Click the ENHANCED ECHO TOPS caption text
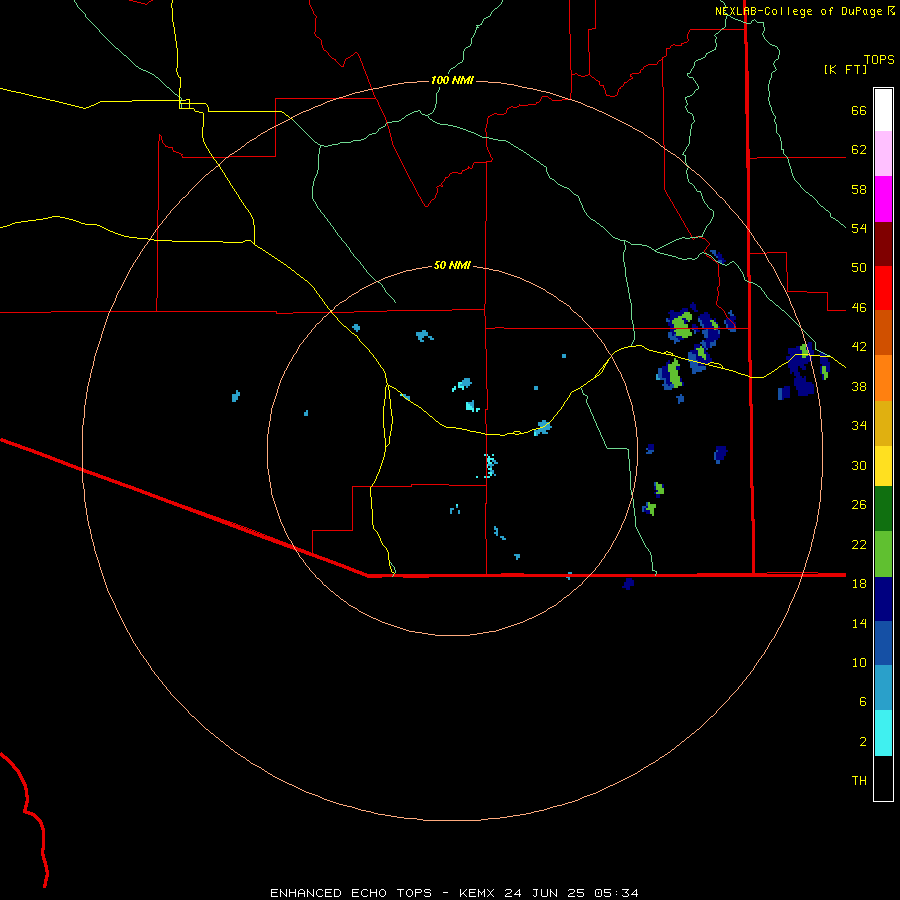This screenshot has width=900, height=900. (351, 893)
